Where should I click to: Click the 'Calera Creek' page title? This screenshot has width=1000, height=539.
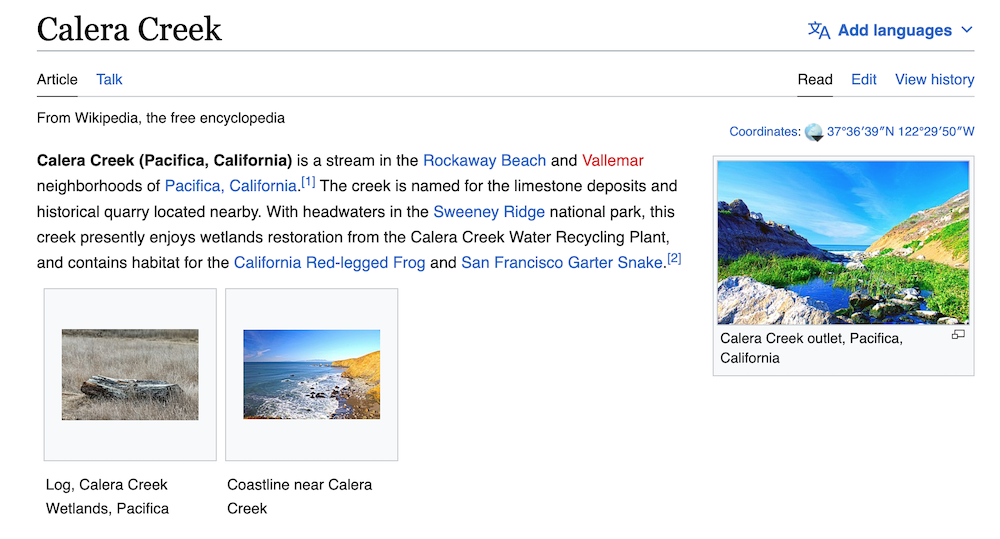(129, 29)
